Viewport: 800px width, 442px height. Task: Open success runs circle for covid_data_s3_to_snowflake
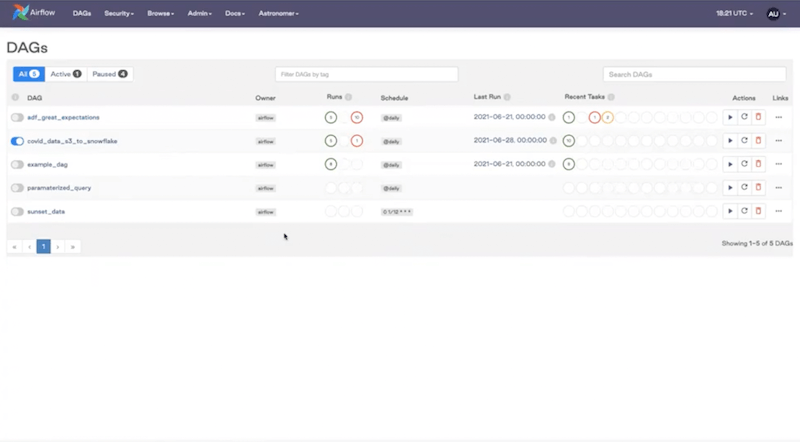pos(331,141)
